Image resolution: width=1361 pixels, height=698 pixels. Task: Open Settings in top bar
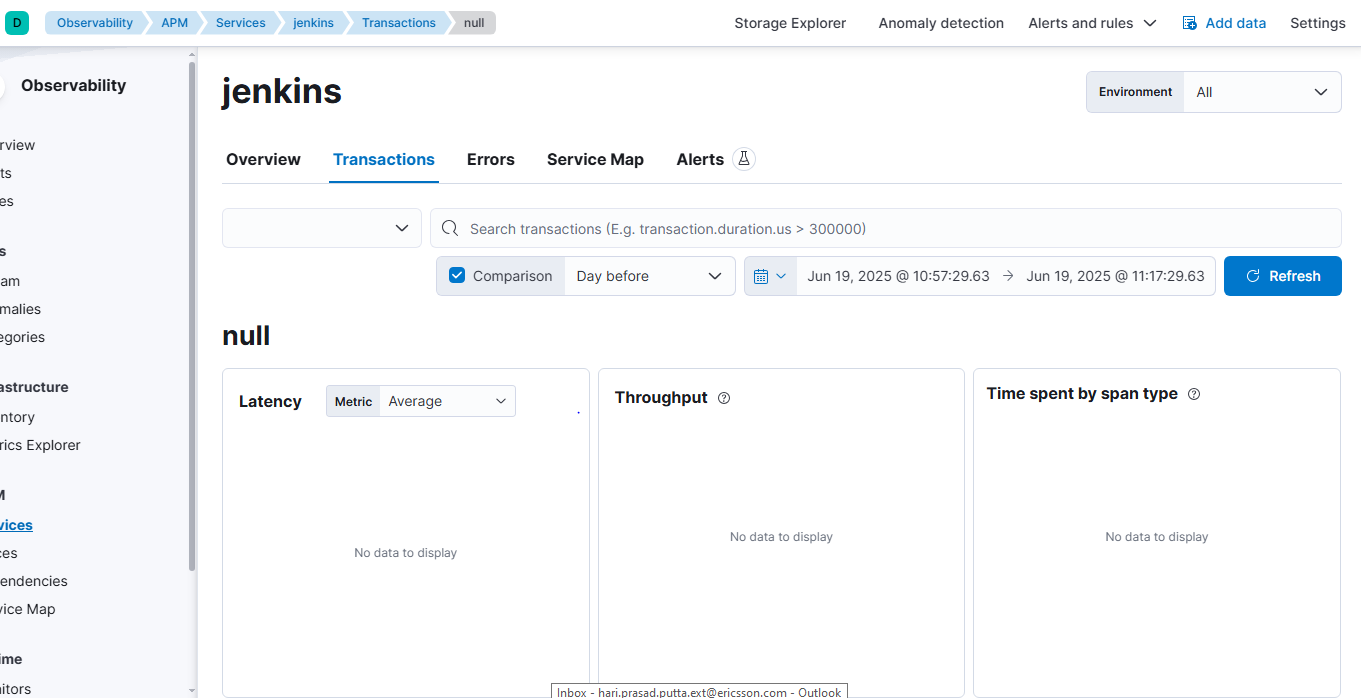point(1317,23)
